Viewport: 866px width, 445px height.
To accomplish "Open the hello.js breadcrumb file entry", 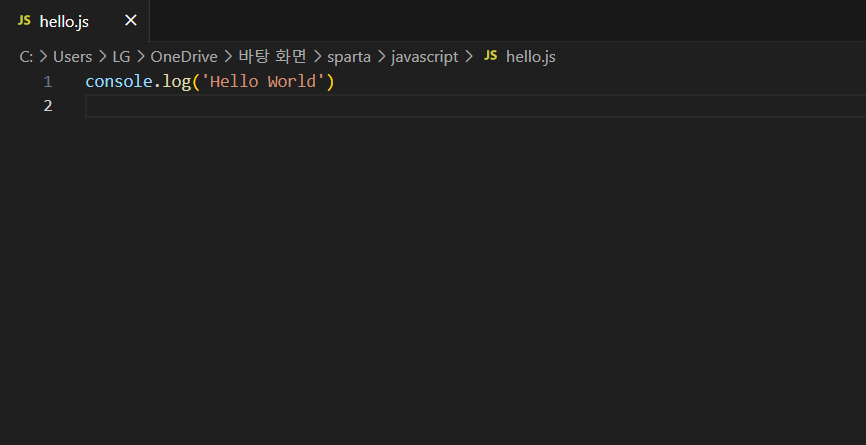I will (x=531, y=56).
